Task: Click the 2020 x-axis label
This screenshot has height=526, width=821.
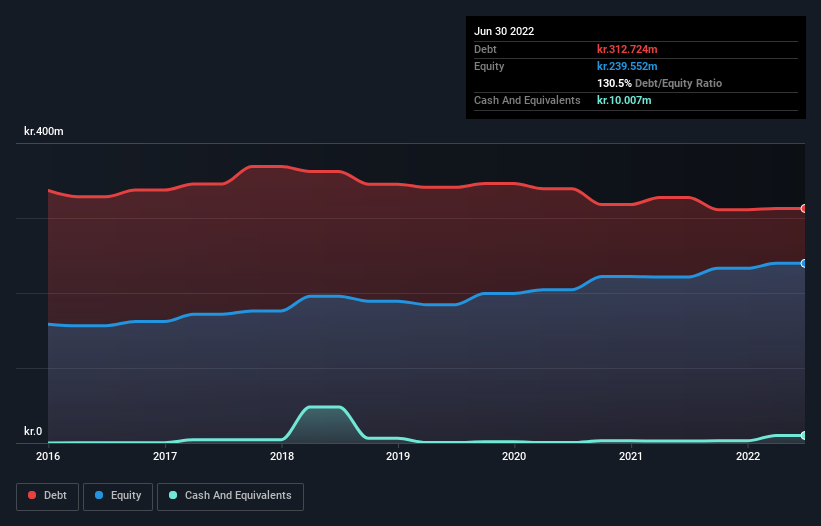Action: (x=514, y=456)
